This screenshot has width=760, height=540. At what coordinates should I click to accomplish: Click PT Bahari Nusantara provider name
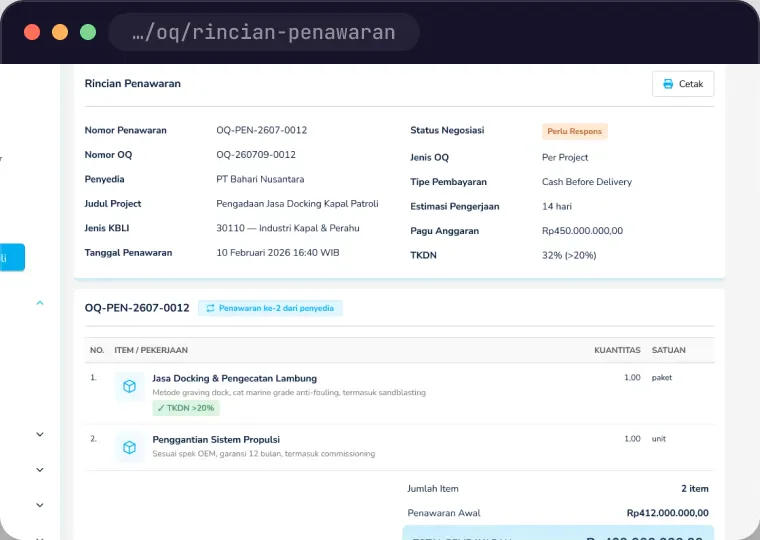coord(260,179)
